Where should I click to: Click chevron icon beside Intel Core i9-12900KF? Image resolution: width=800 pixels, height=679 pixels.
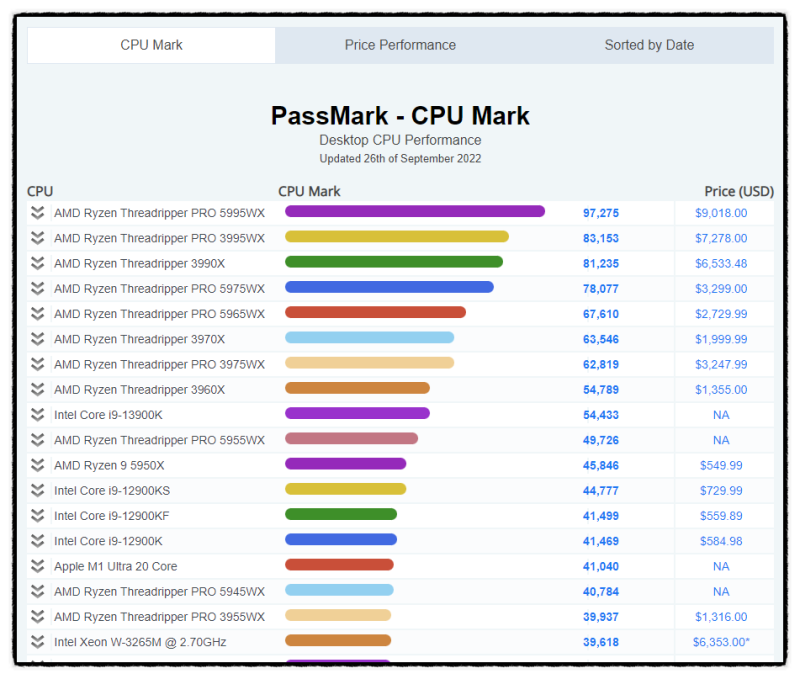click(37, 516)
